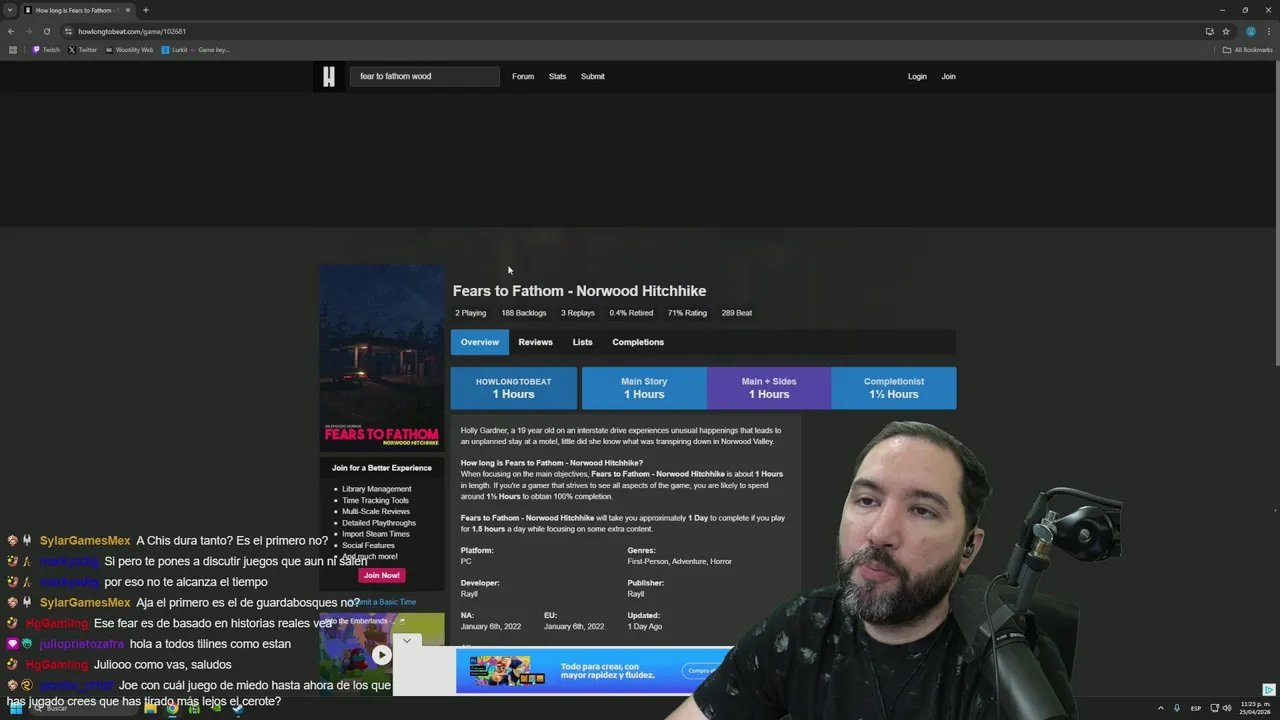Screen dimensions: 1280x720
Task: Click the Login link
Action: (x=917, y=76)
